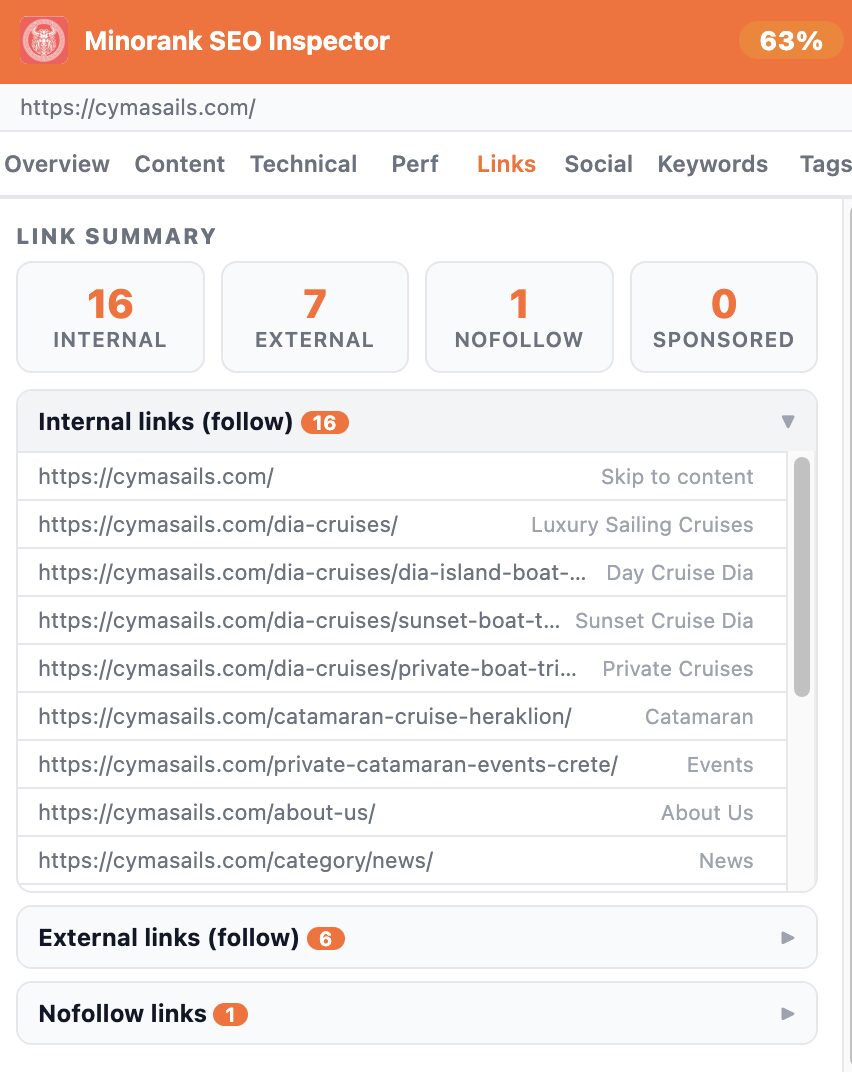Click the 'Events' anchor text
This screenshot has width=852, height=1072.
720,764
